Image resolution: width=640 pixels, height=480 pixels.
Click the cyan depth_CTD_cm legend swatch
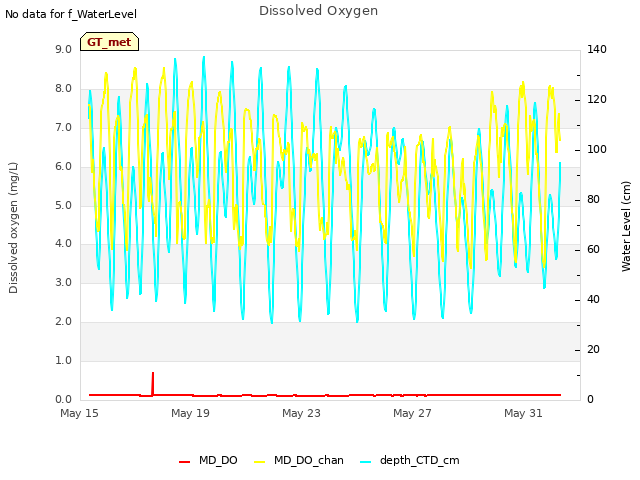(x=366, y=462)
